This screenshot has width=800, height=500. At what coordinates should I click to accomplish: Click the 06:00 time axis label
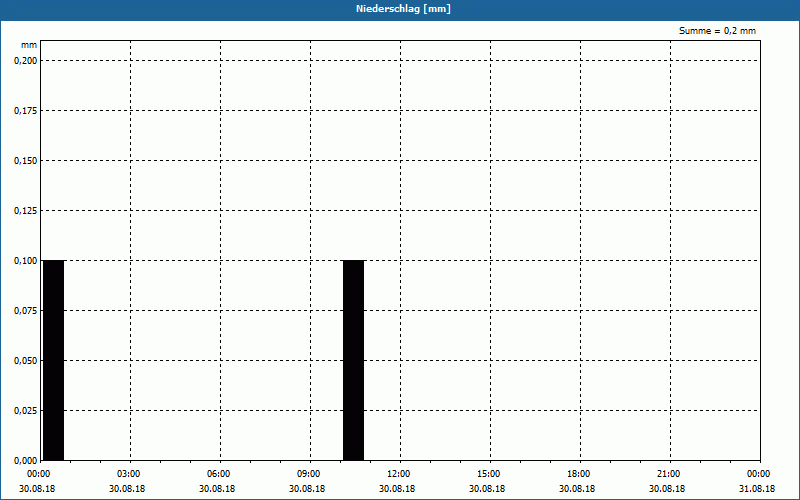218,474
